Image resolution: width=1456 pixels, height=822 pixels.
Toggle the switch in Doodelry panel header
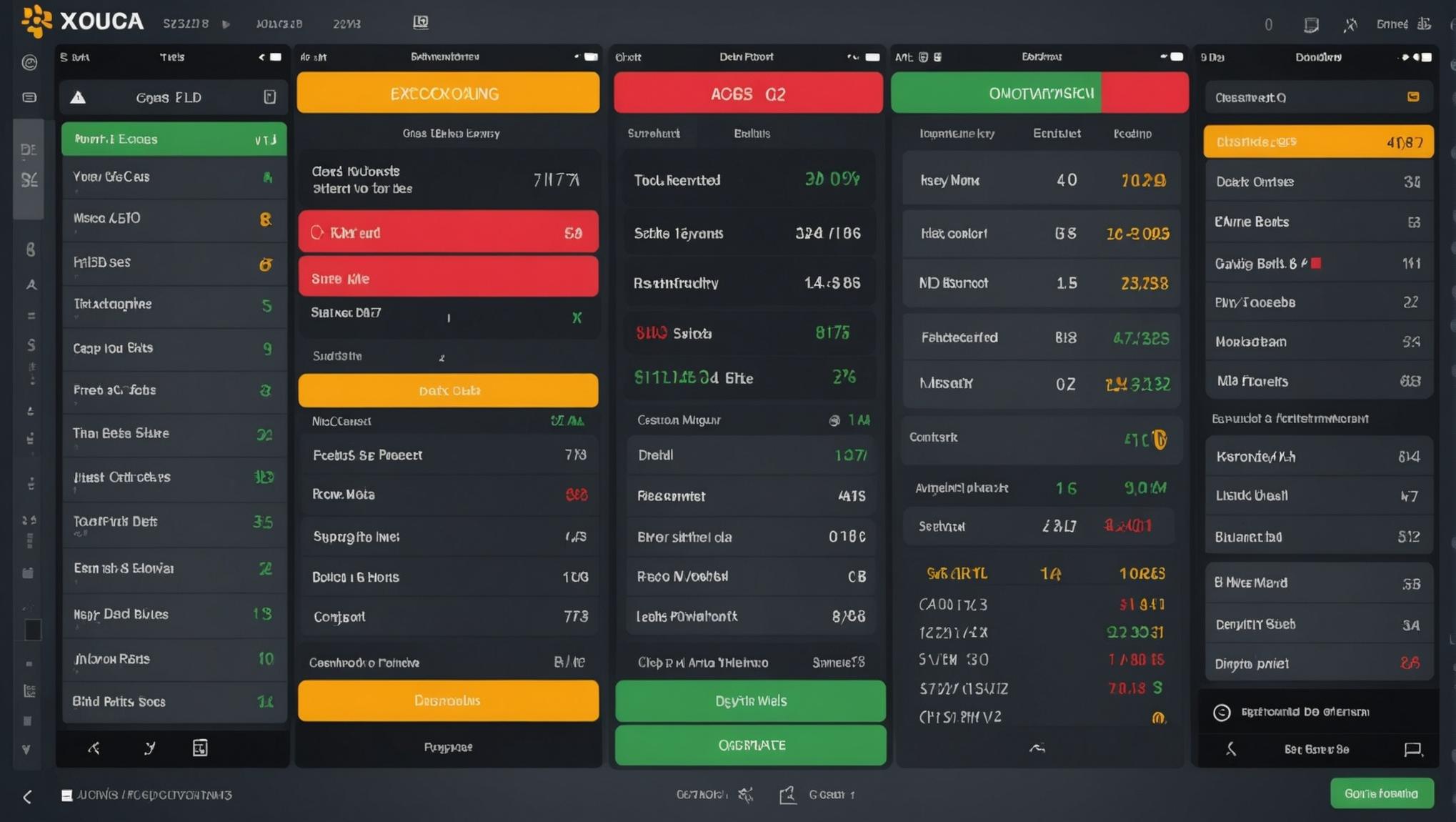[1426, 57]
